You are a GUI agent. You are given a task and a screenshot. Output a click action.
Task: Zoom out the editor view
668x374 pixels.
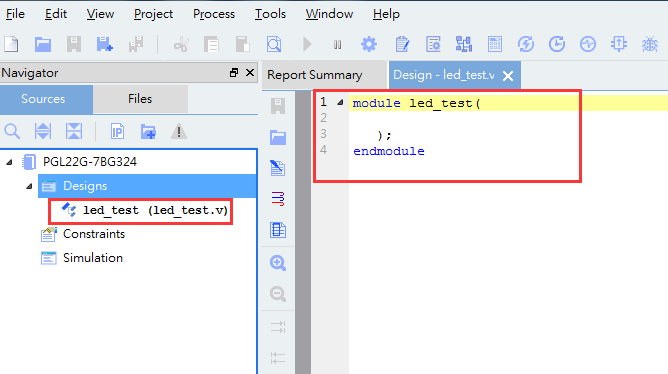tap(278, 294)
